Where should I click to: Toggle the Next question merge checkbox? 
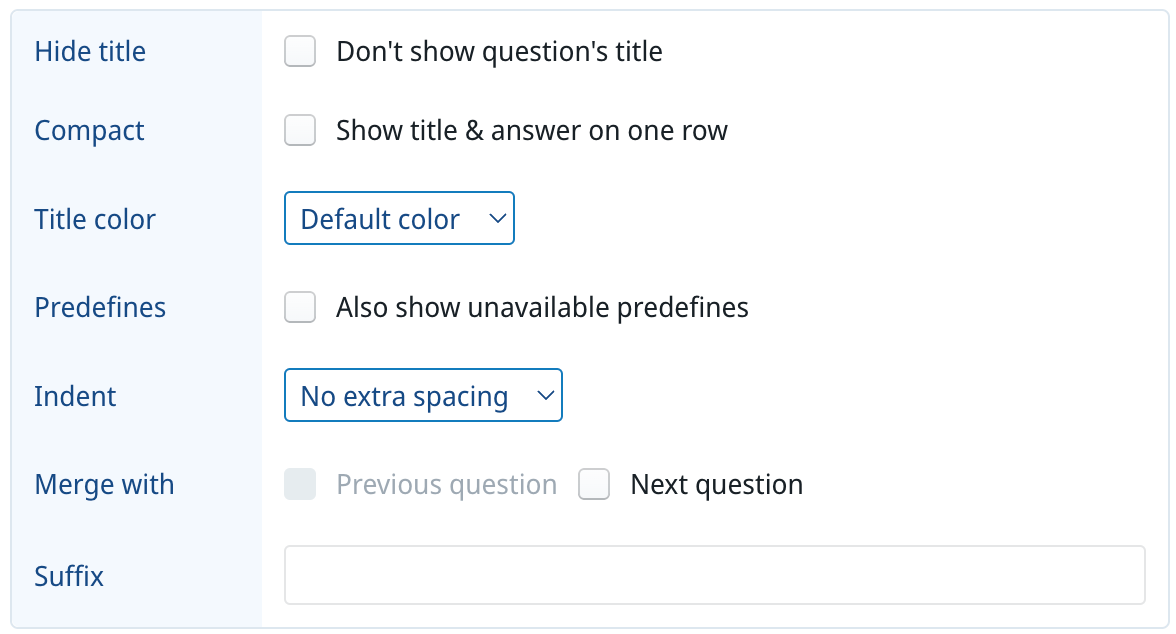[x=594, y=485]
